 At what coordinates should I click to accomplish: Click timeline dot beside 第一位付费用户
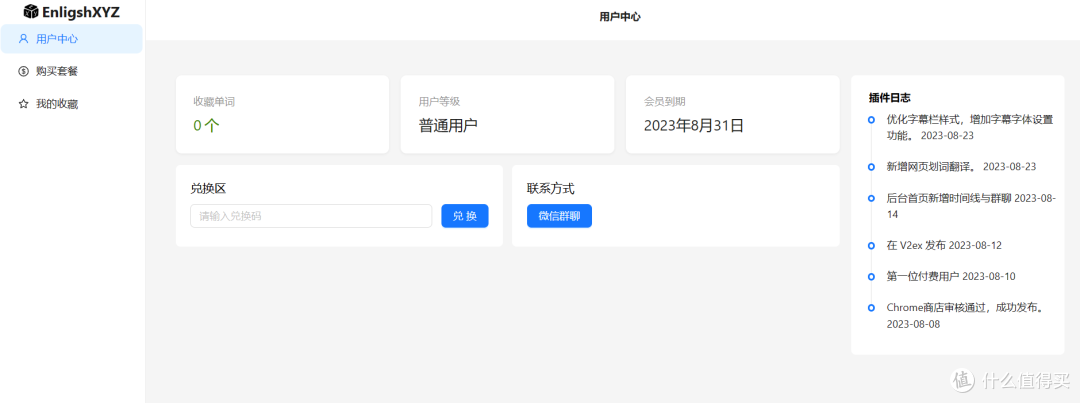pyautogui.click(x=871, y=277)
